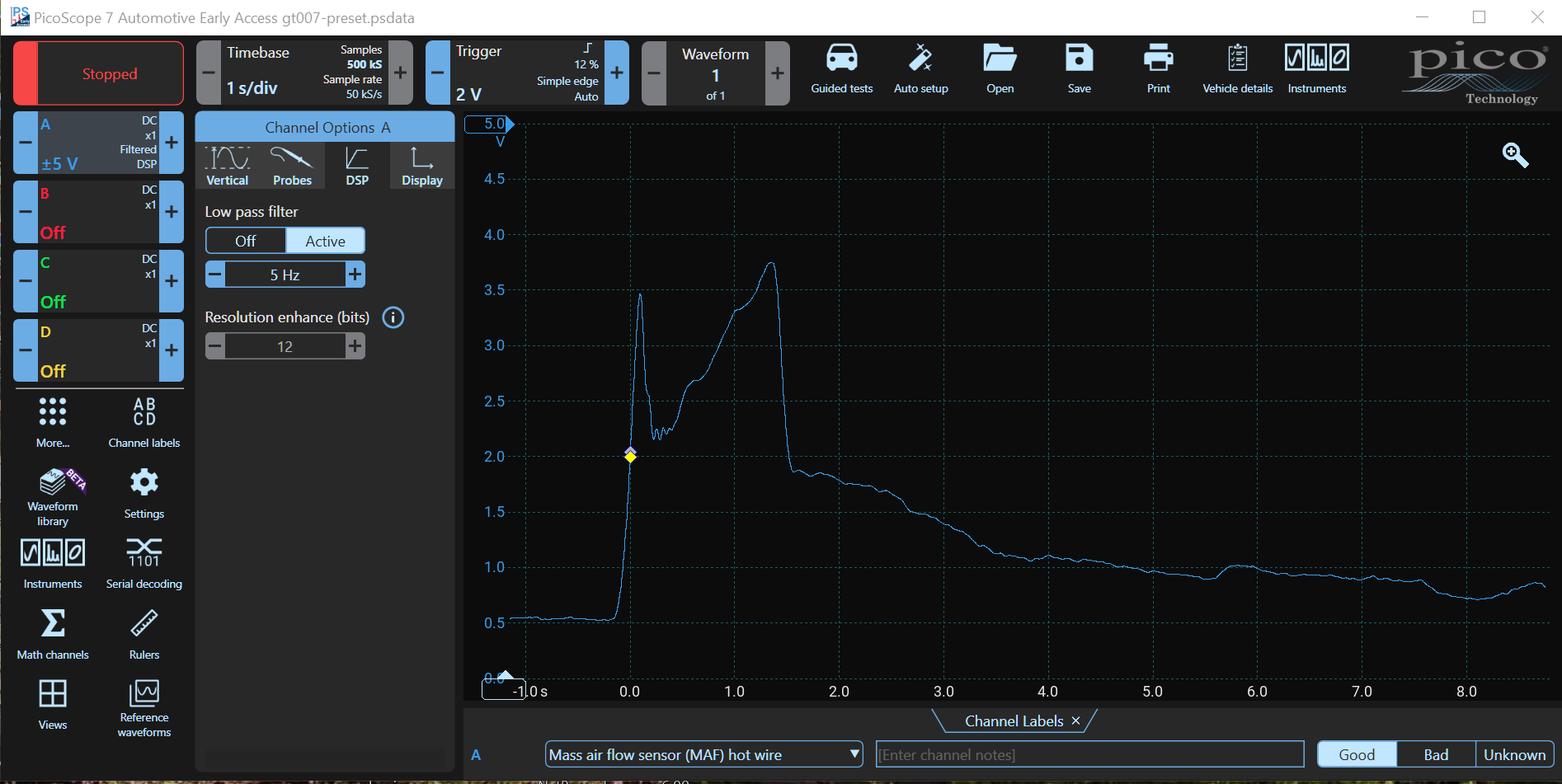Print the waveform using printer icon

click(x=1158, y=69)
